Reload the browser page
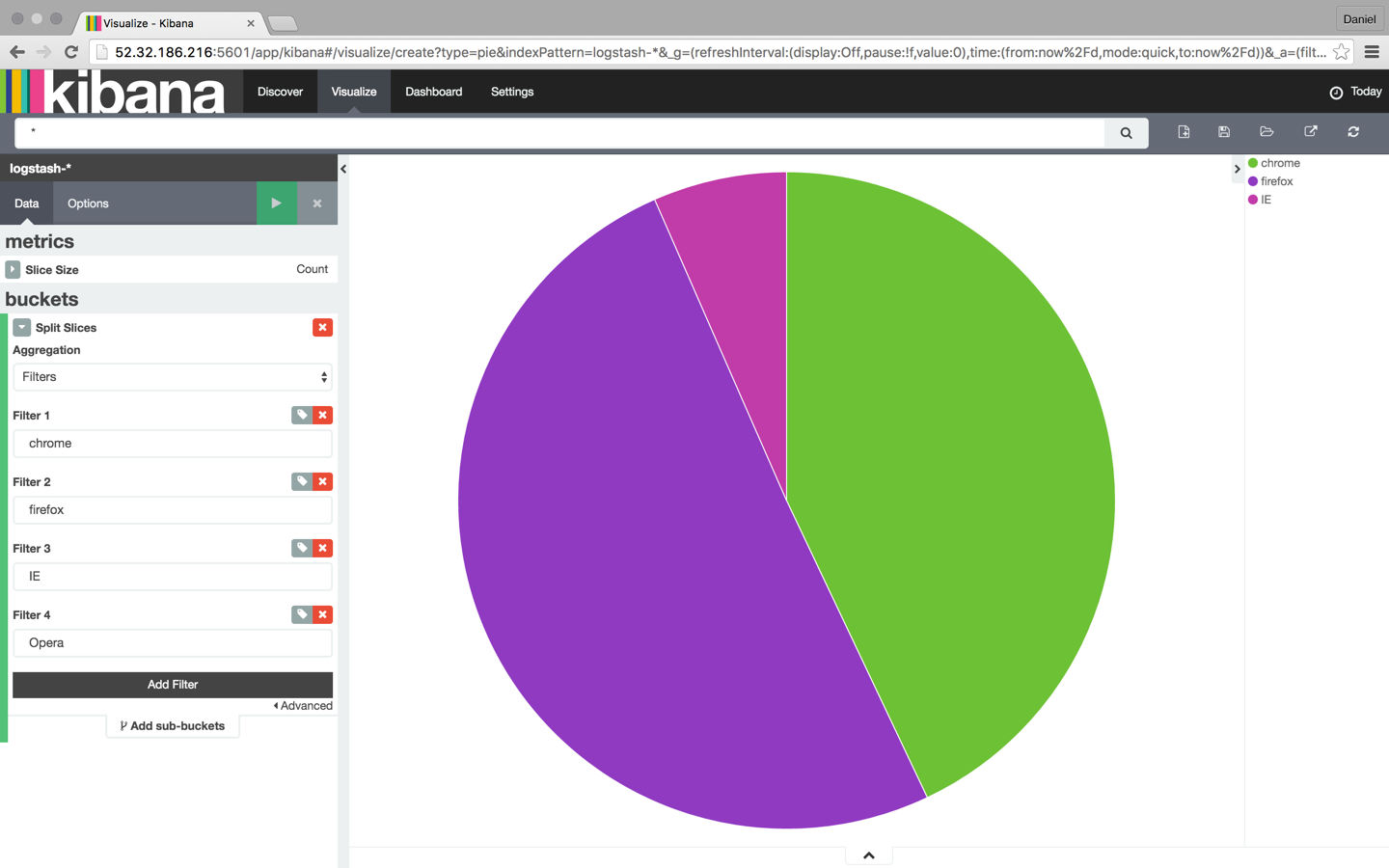The image size is (1389, 868). (71, 52)
